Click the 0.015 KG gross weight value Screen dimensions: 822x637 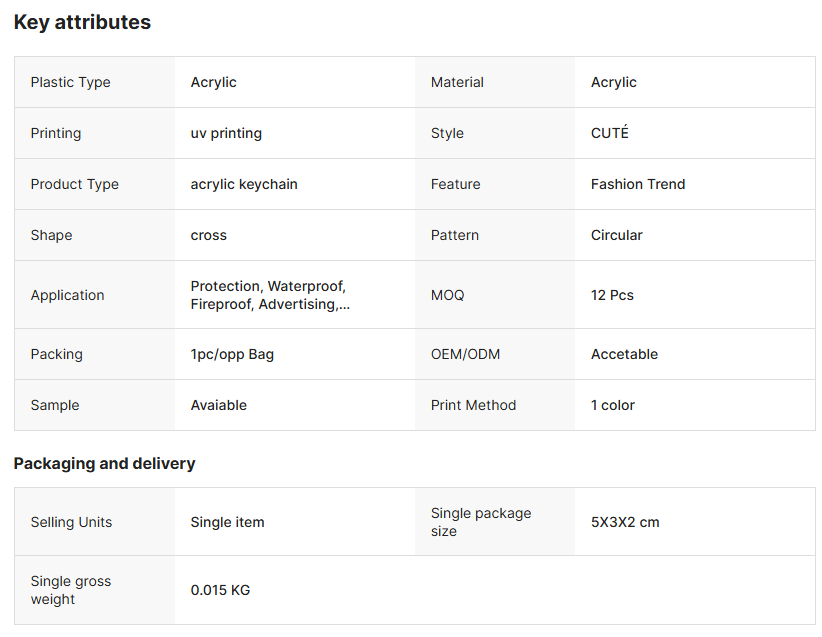point(220,590)
